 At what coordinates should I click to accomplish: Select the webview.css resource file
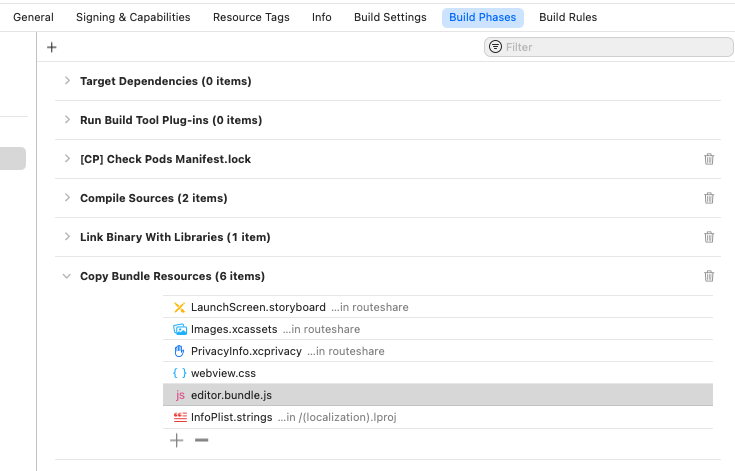tap(223, 373)
